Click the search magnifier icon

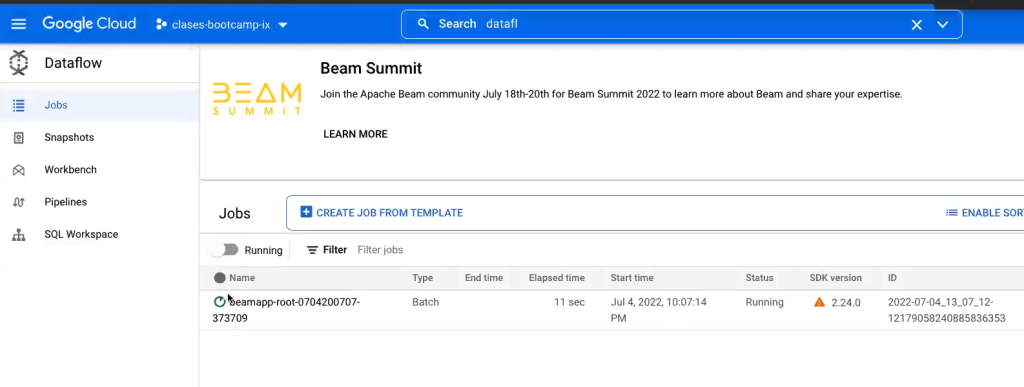423,24
